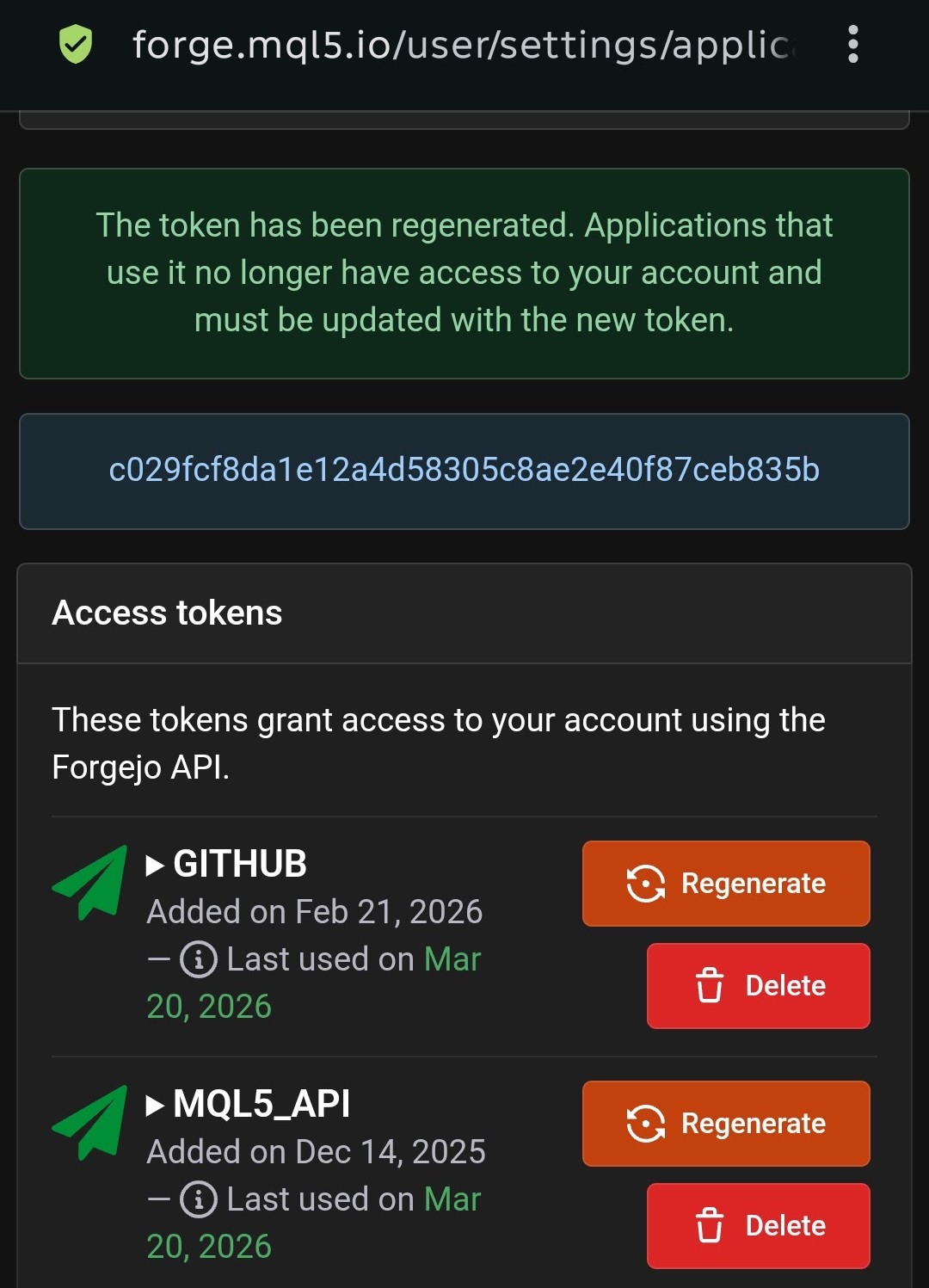The height and width of the screenshot is (1288, 929).
Task: Click the refresh icon on MQL5_API Regenerate
Action: [x=646, y=1124]
